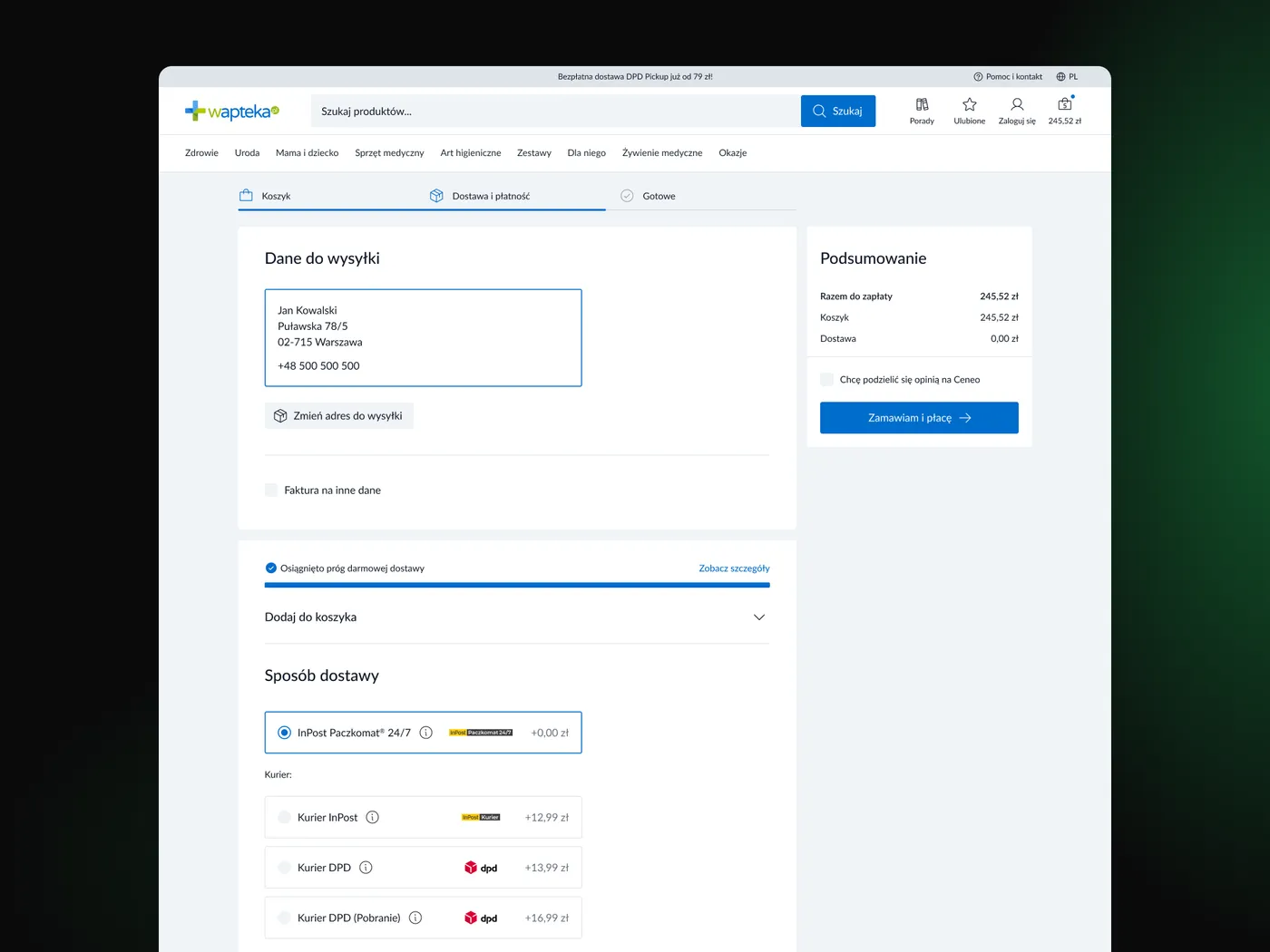Expand Dodaj do koszyka chevron
Image resolution: width=1270 pixels, height=952 pixels.
click(x=759, y=617)
